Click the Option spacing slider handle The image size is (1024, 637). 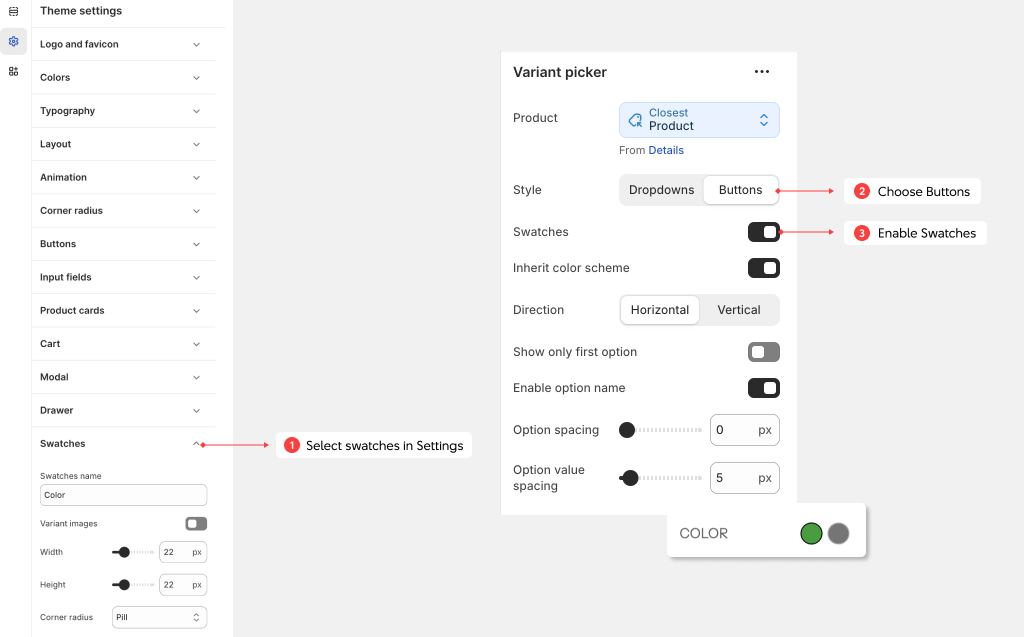click(627, 430)
